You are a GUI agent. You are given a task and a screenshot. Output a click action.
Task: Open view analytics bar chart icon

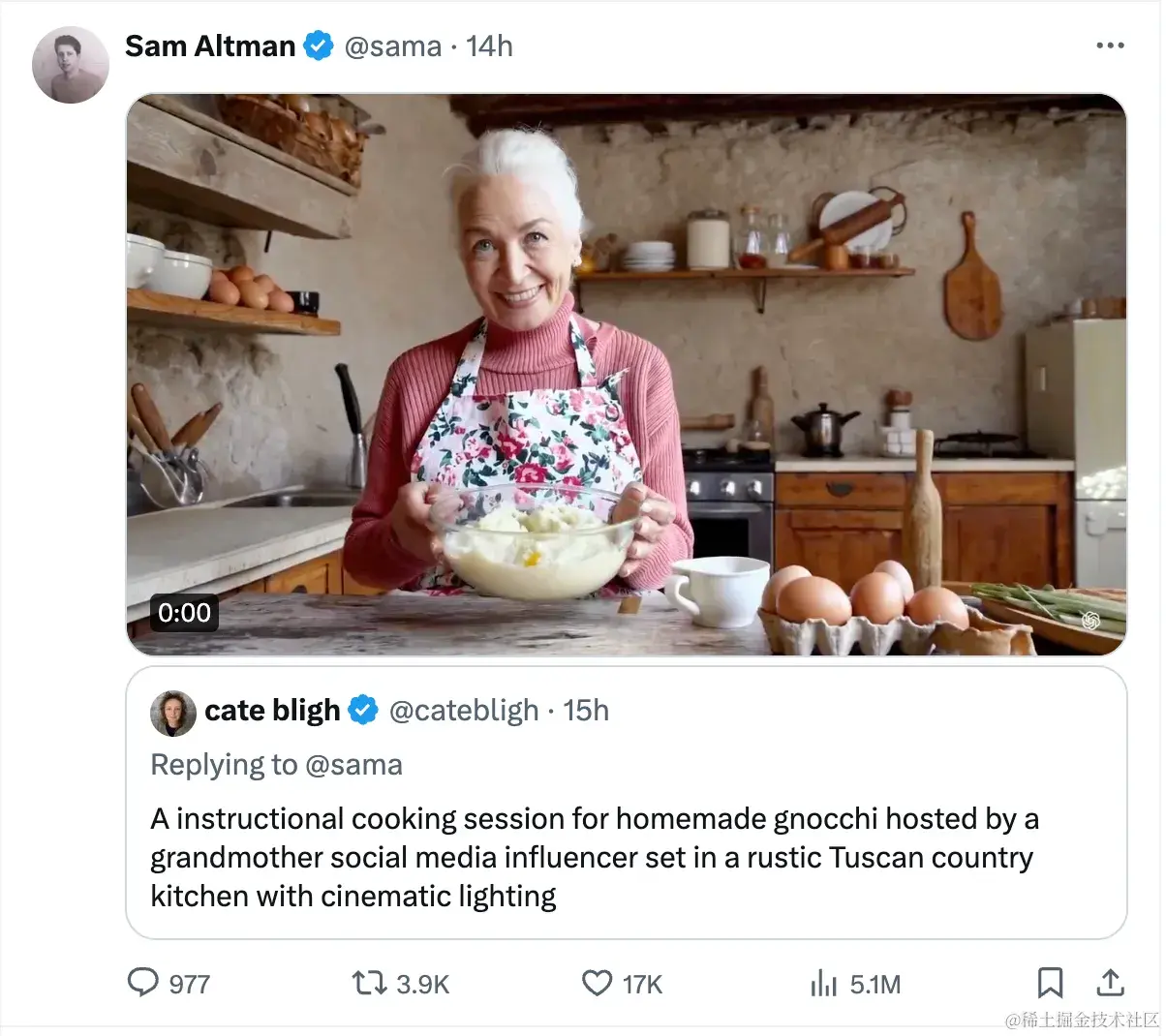pyautogui.click(x=823, y=984)
